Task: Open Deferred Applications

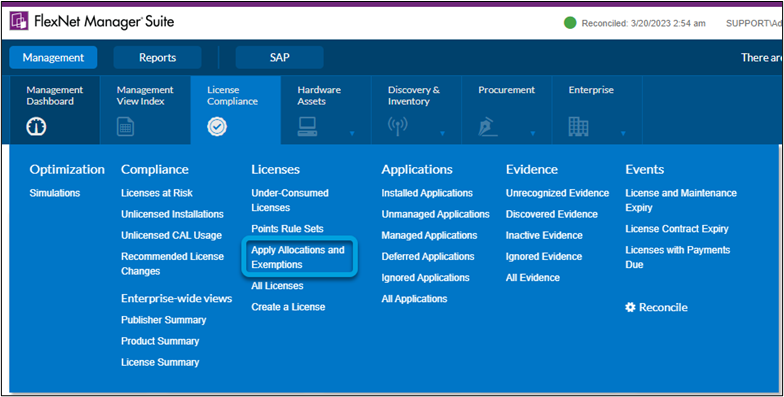Action: click(x=428, y=256)
